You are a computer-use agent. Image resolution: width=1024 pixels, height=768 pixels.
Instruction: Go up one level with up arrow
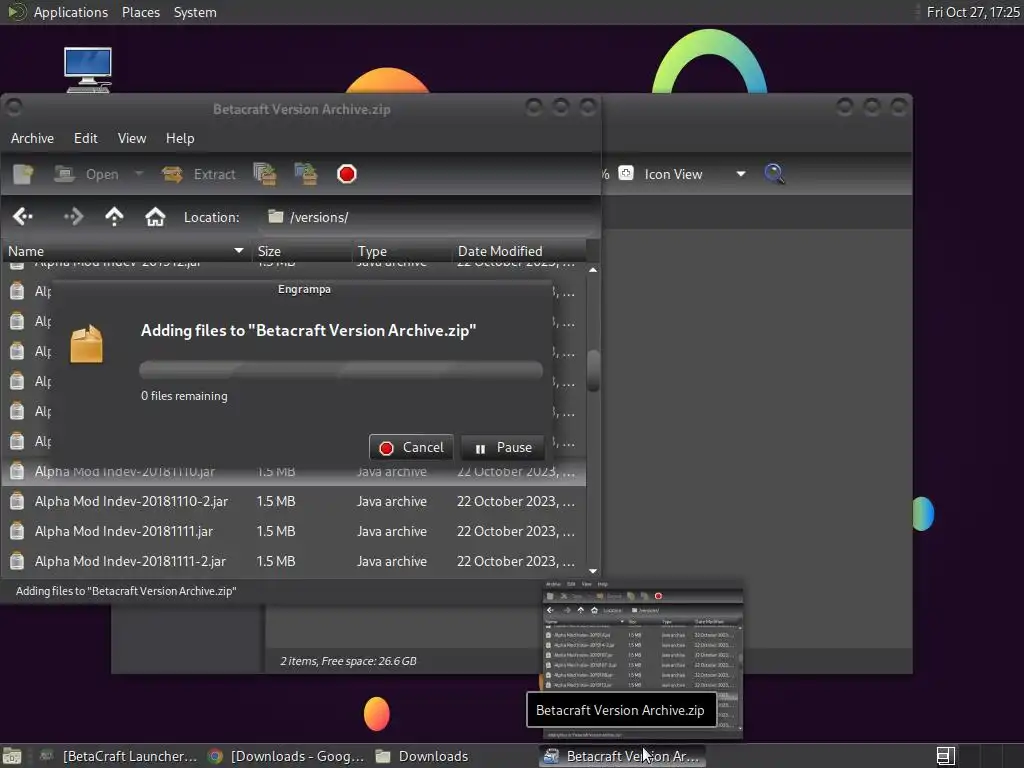pyautogui.click(x=114, y=217)
